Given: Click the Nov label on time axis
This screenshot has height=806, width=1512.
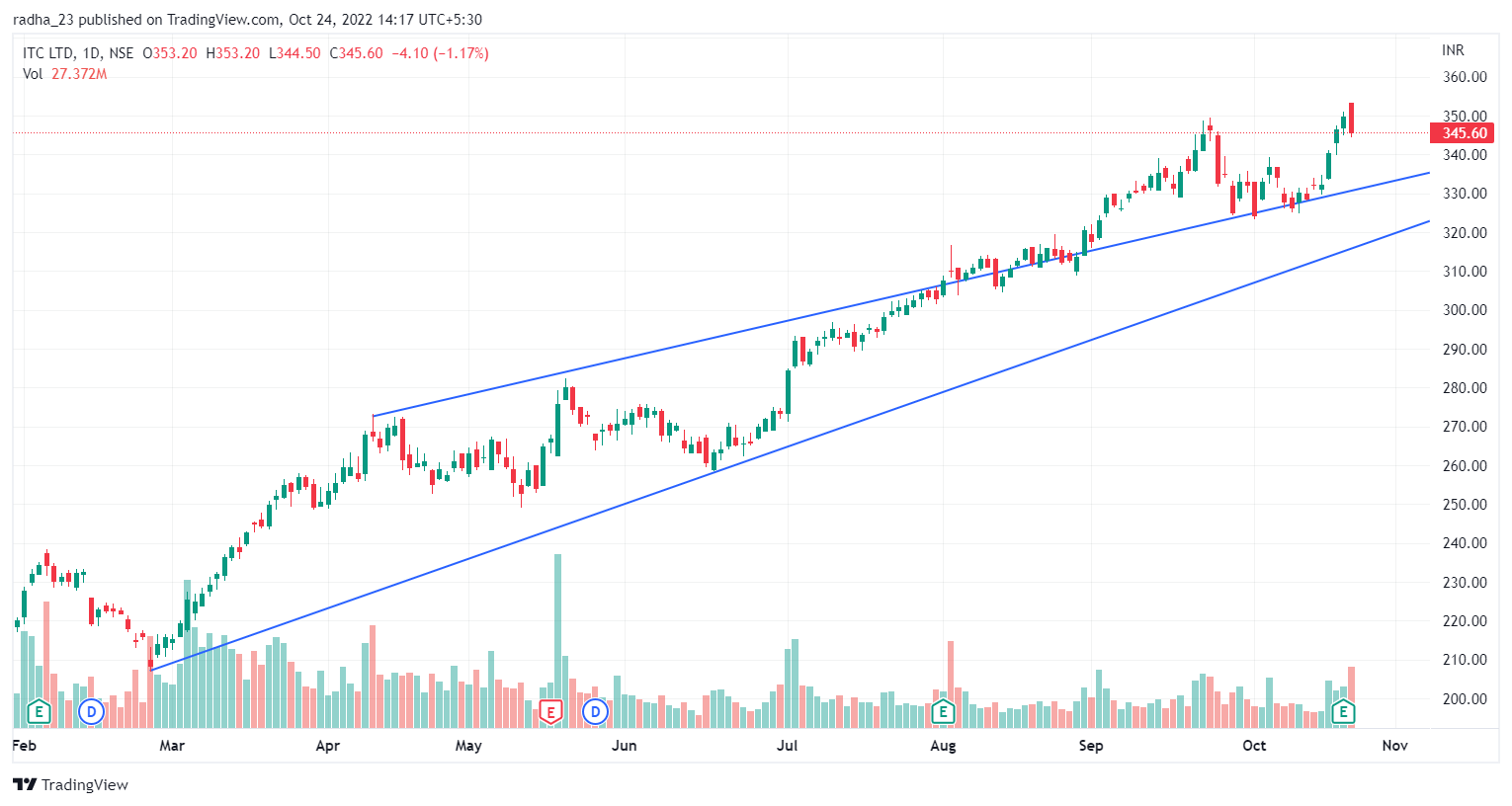Looking at the screenshot, I should point(1394,746).
